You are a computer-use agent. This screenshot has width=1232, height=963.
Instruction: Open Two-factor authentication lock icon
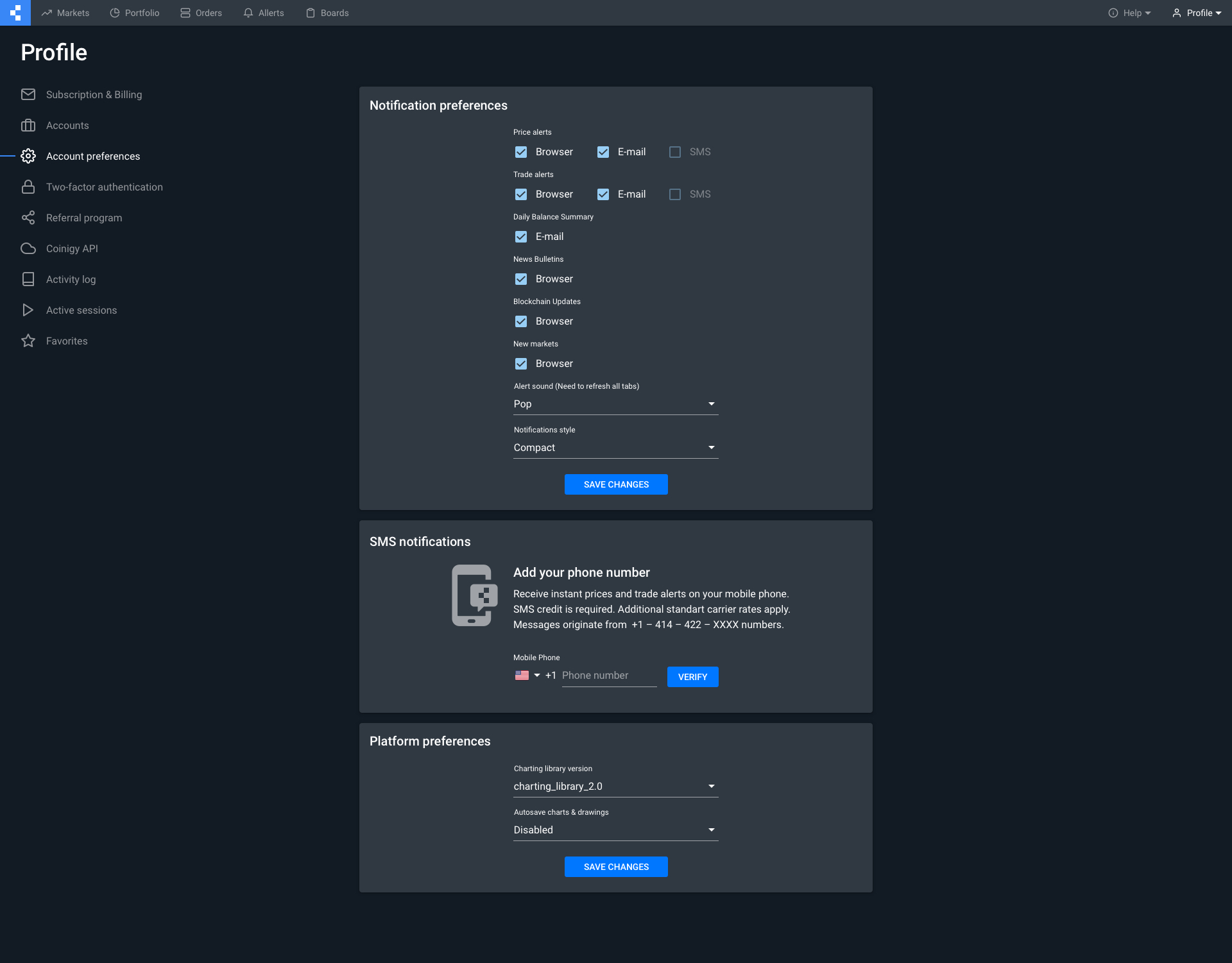tap(28, 187)
